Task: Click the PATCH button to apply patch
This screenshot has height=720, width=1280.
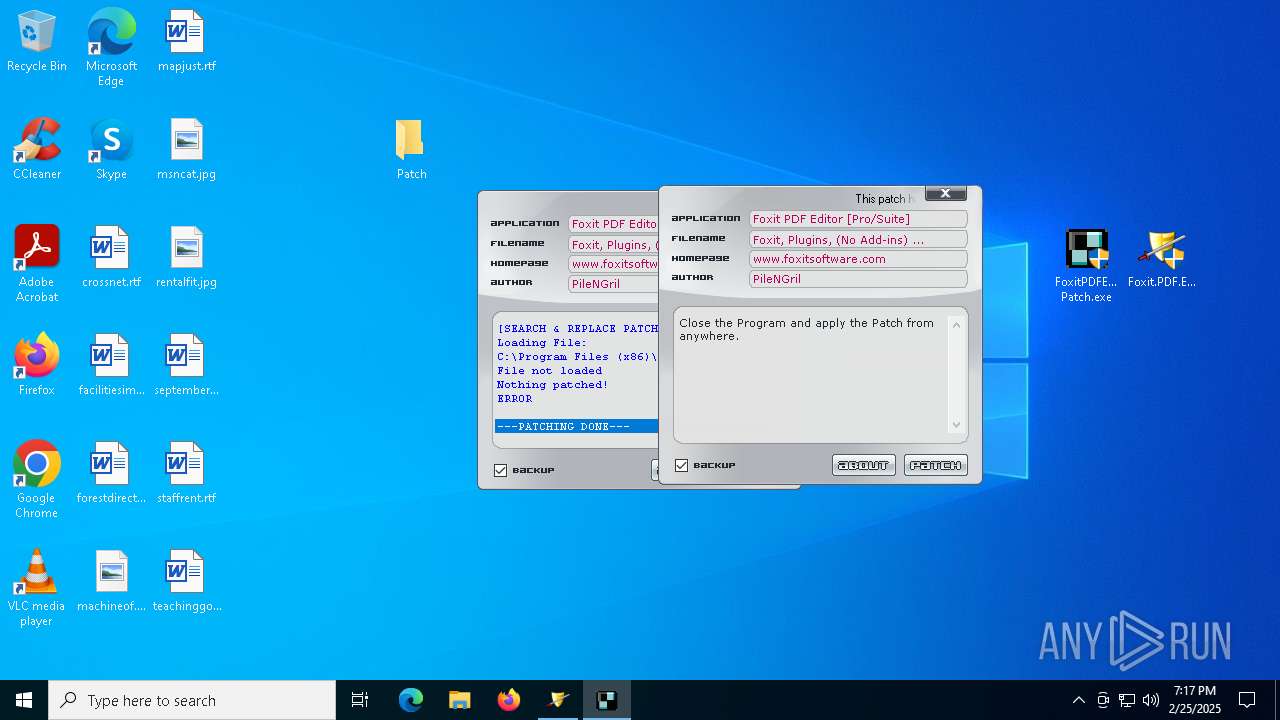Action: [936, 465]
